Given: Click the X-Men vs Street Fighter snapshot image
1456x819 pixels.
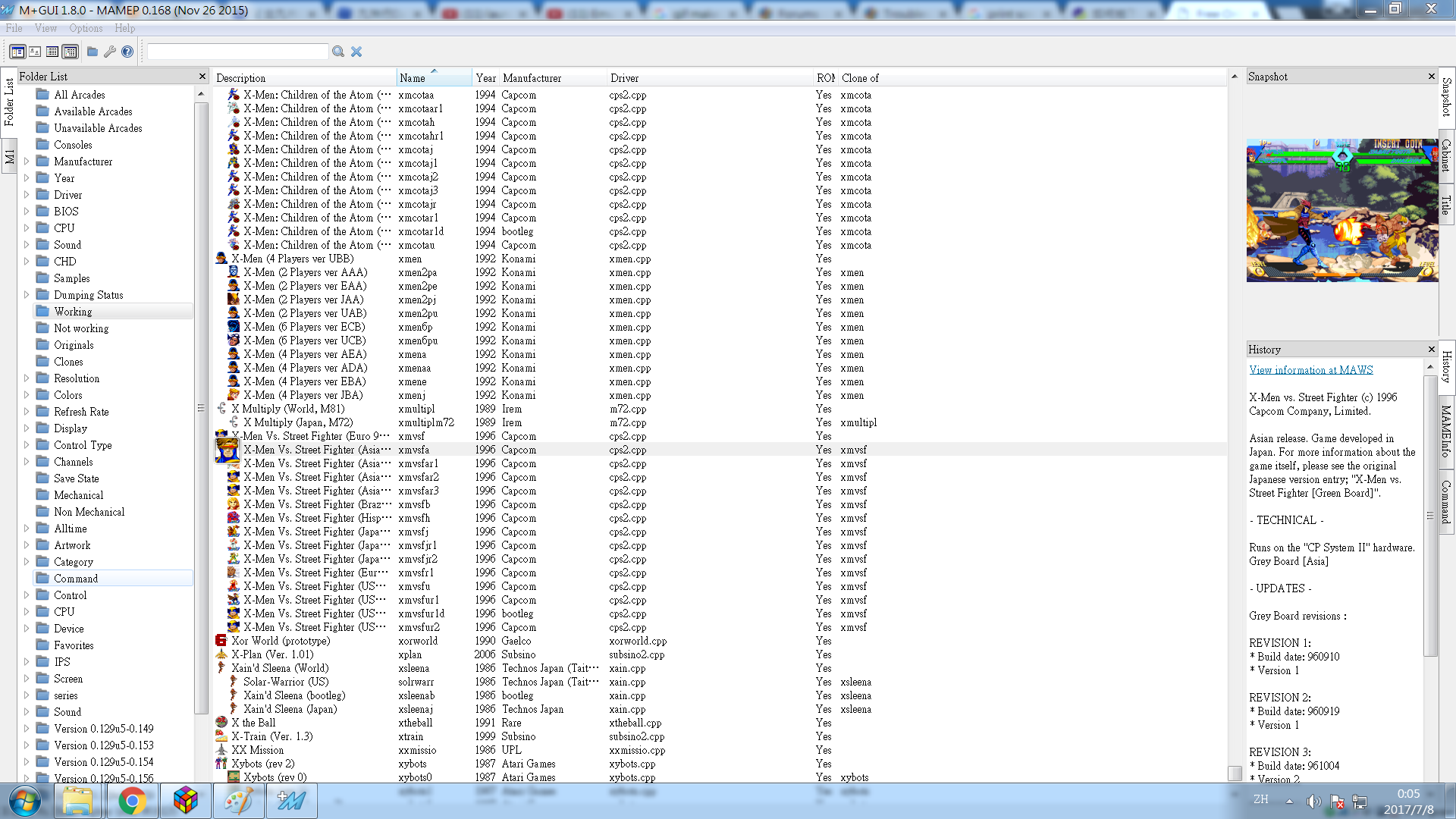Looking at the screenshot, I should [x=1342, y=210].
